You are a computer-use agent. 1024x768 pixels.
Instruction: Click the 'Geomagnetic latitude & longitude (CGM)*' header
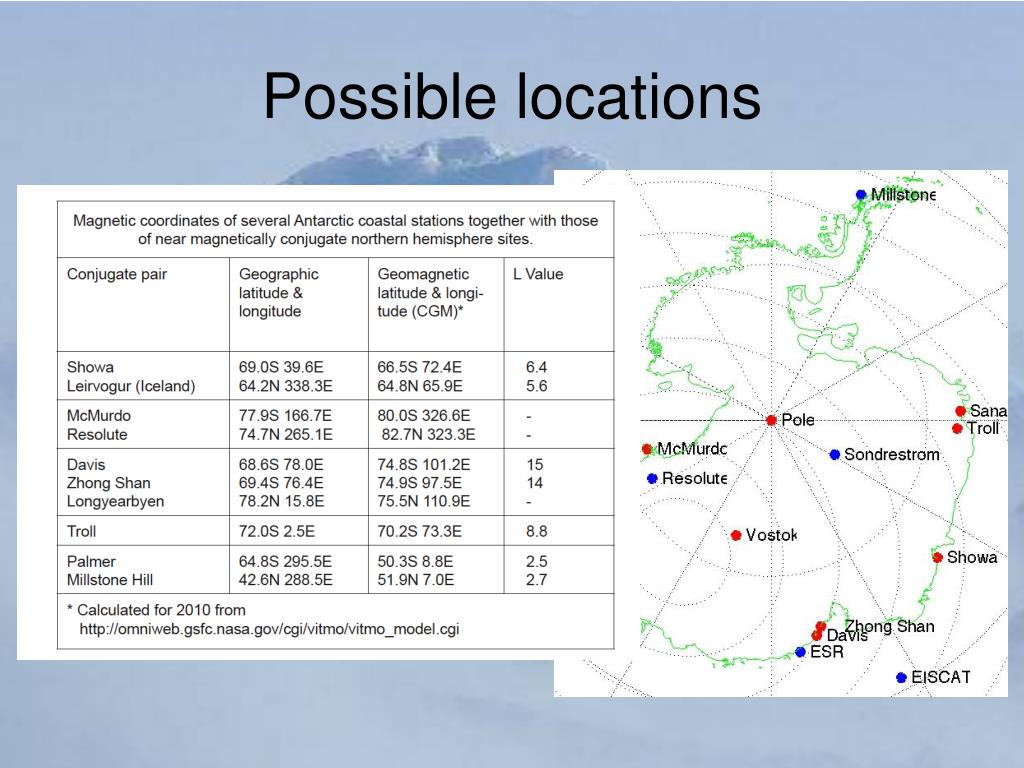pyautogui.click(x=430, y=293)
